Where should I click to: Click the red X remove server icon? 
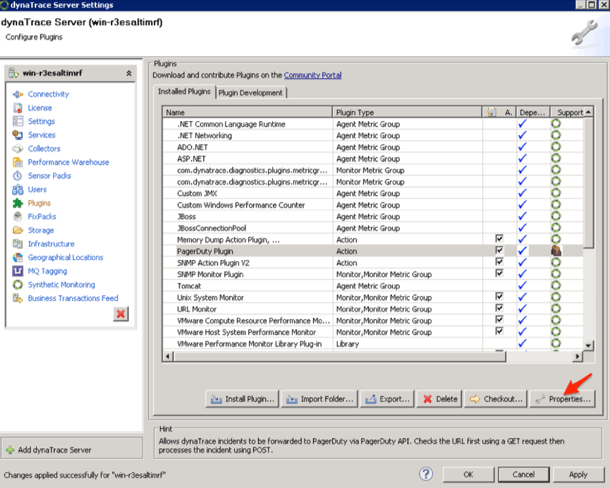tap(121, 314)
